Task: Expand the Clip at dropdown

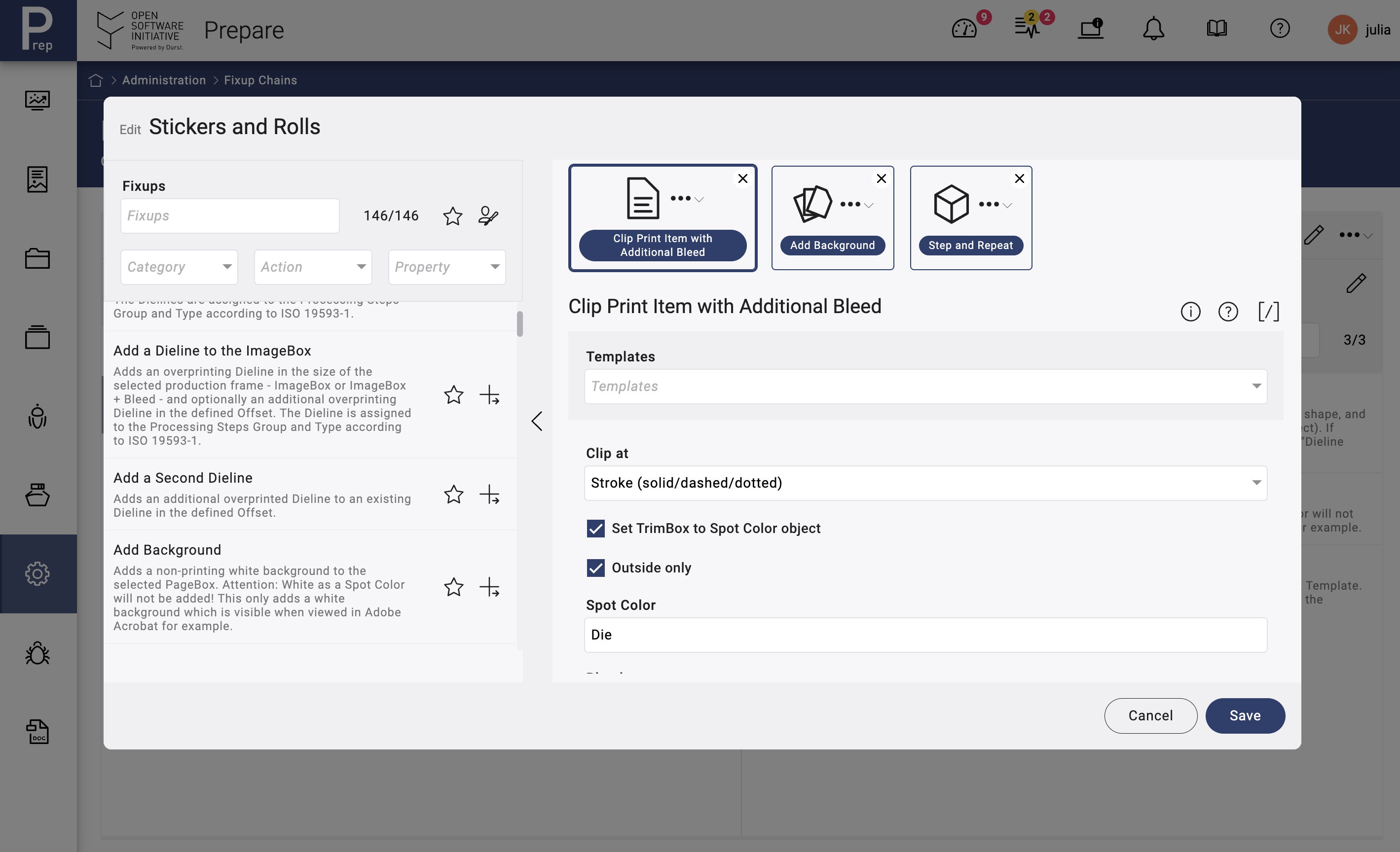Action: pos(925,483)
